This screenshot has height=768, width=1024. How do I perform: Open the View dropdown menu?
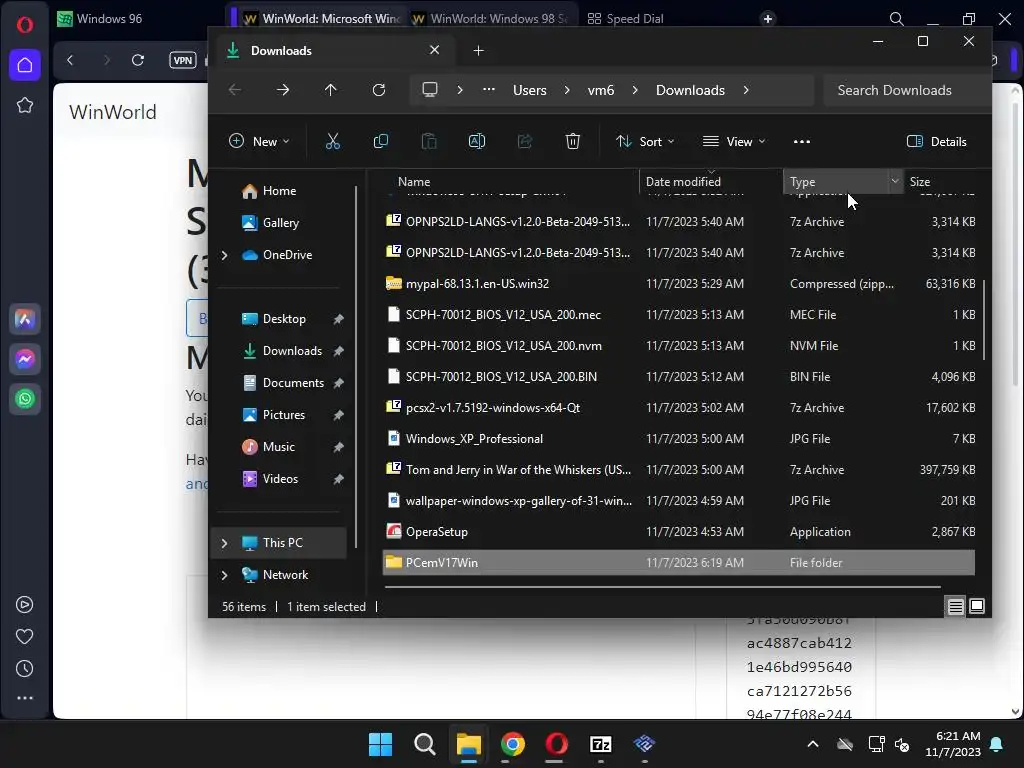[x=733, y=142]
